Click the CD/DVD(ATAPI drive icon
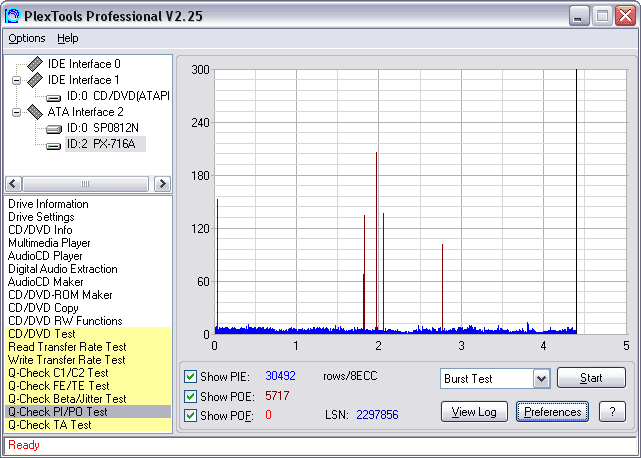 coord(54,97)
